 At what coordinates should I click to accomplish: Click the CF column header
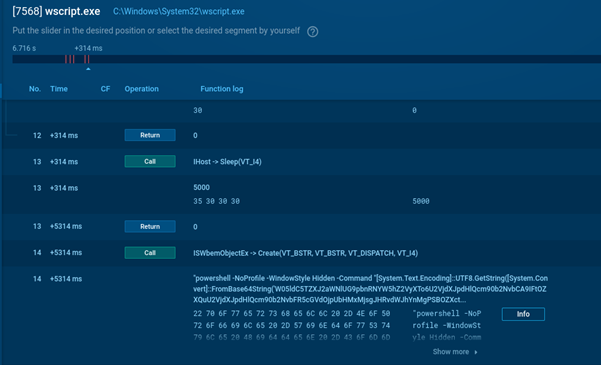[105, 89]
